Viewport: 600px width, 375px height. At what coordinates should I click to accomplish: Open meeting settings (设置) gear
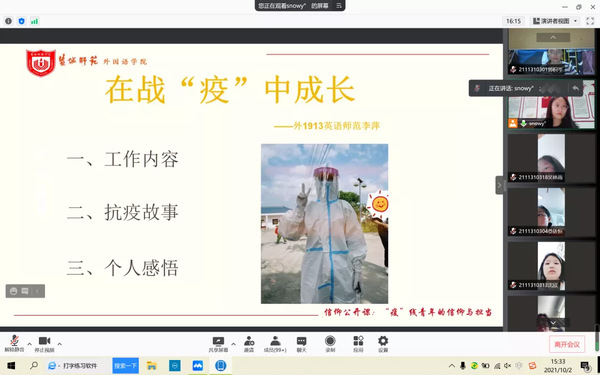coord(383,344)
